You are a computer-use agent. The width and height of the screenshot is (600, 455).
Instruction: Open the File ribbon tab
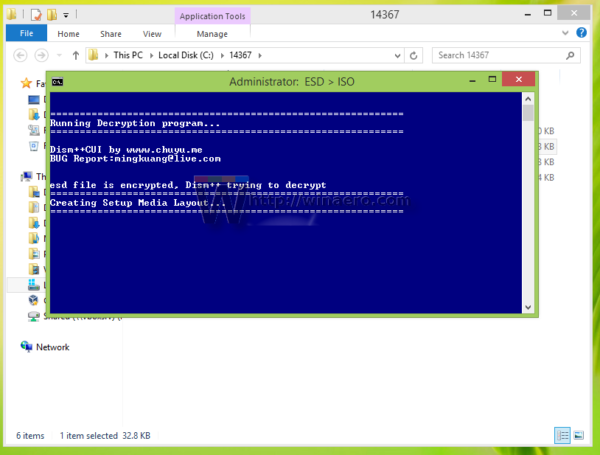pyautogui.click(x=26, y=33)
